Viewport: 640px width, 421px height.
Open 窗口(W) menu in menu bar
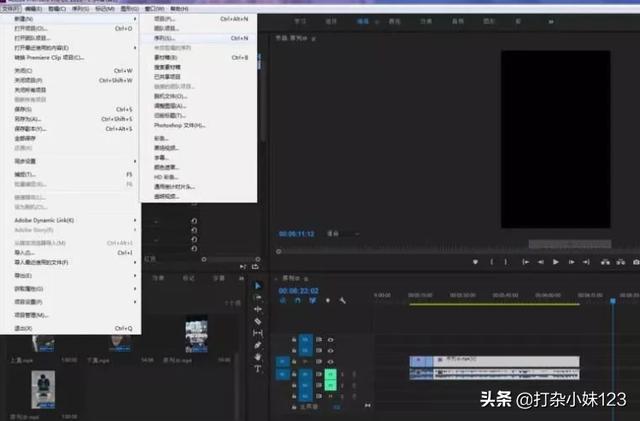(x=155, y=9)
